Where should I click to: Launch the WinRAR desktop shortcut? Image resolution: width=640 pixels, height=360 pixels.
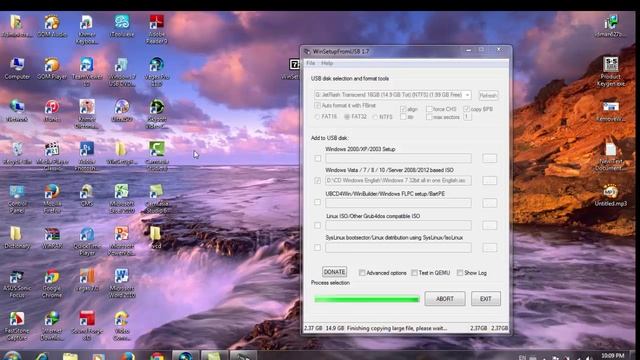pos(52,238)
